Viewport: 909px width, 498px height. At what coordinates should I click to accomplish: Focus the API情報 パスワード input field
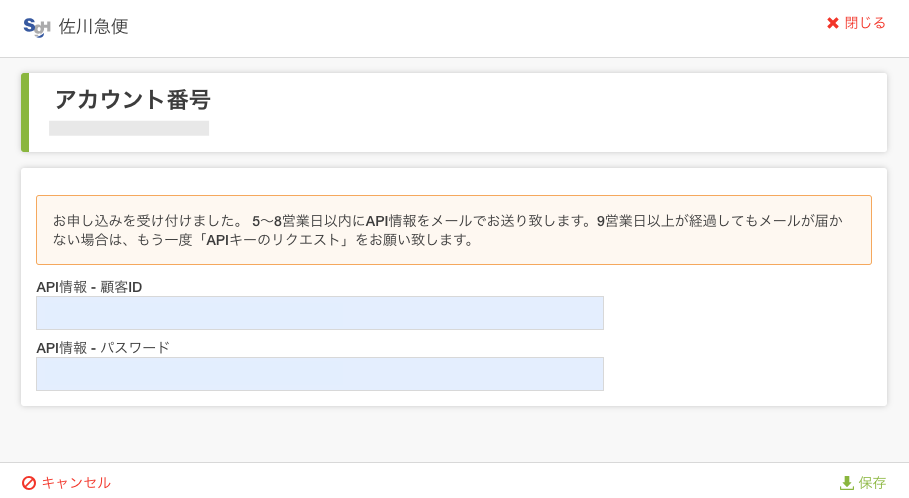click(x=320, y=374)
